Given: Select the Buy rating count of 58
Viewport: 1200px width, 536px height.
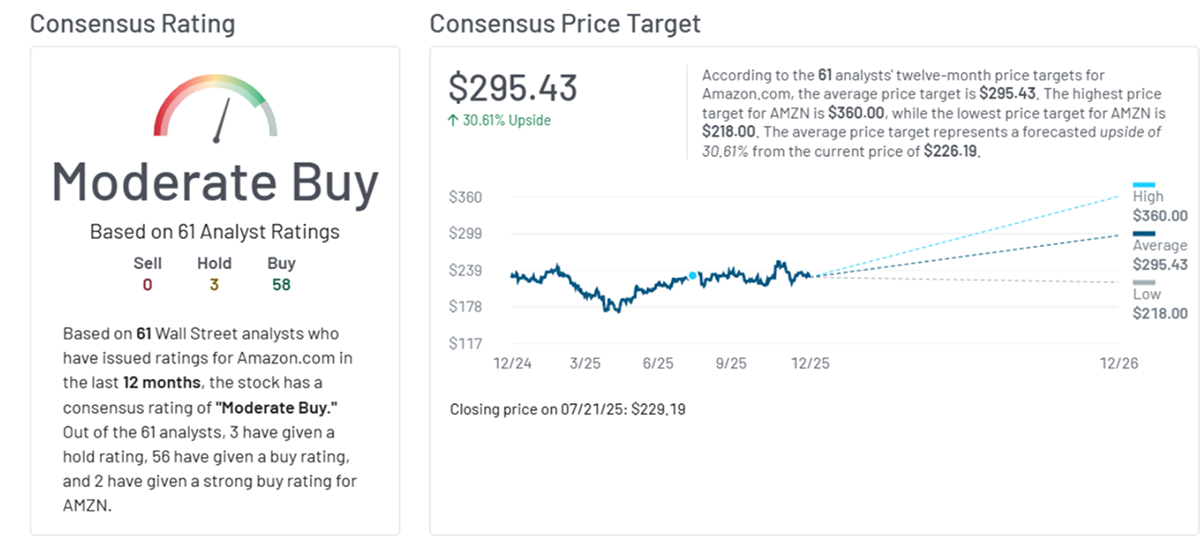Looking at the screenshot, I should pos(282,285).
